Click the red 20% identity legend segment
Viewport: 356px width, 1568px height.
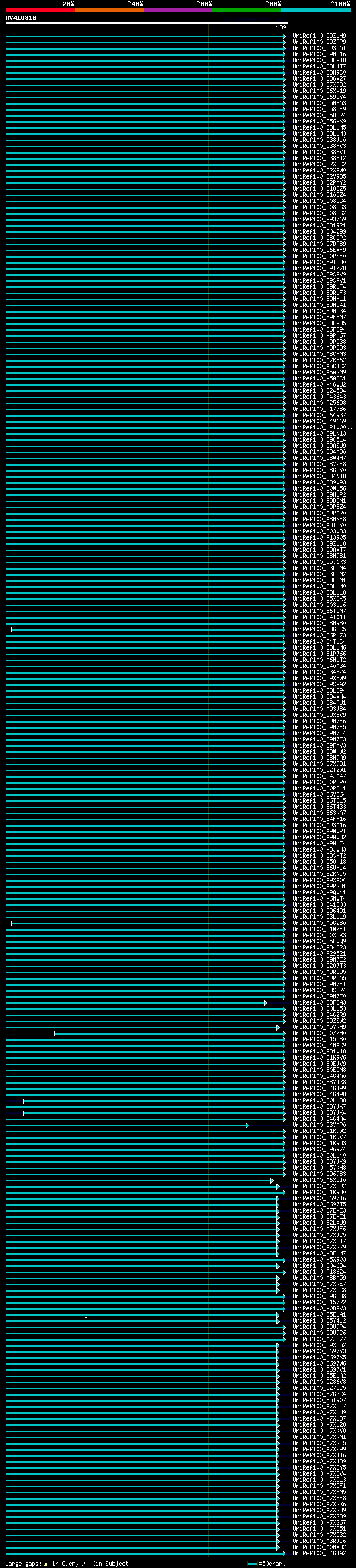pos(40,10)
